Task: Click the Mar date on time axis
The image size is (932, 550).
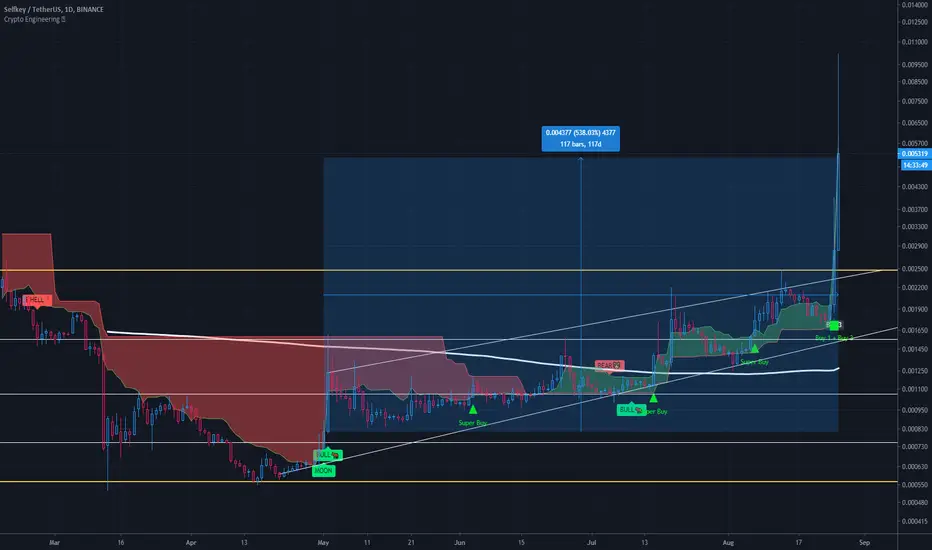Action: tap(55, 542)
